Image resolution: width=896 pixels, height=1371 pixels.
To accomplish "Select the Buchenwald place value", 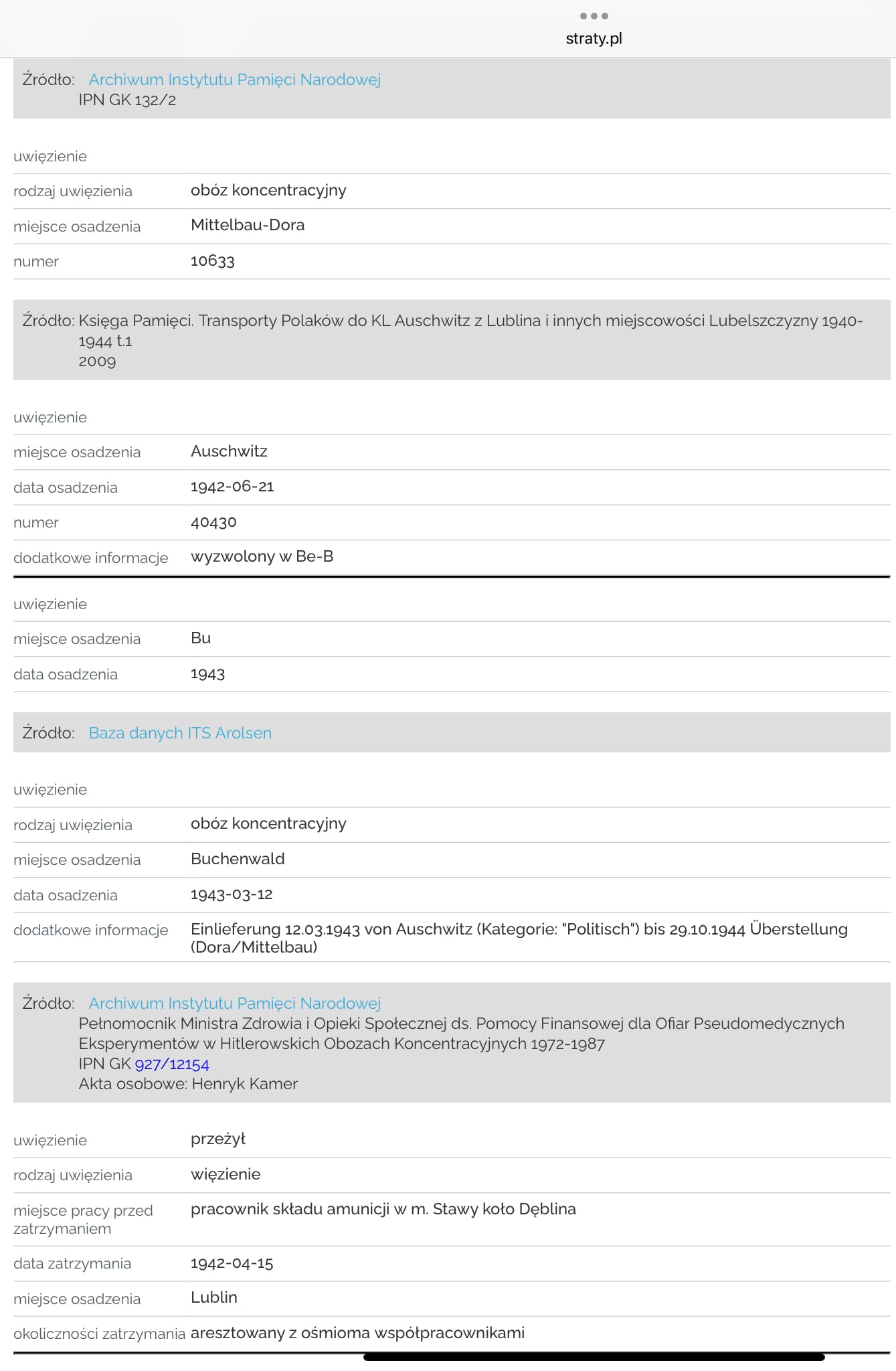I will [x=238, y=859].
